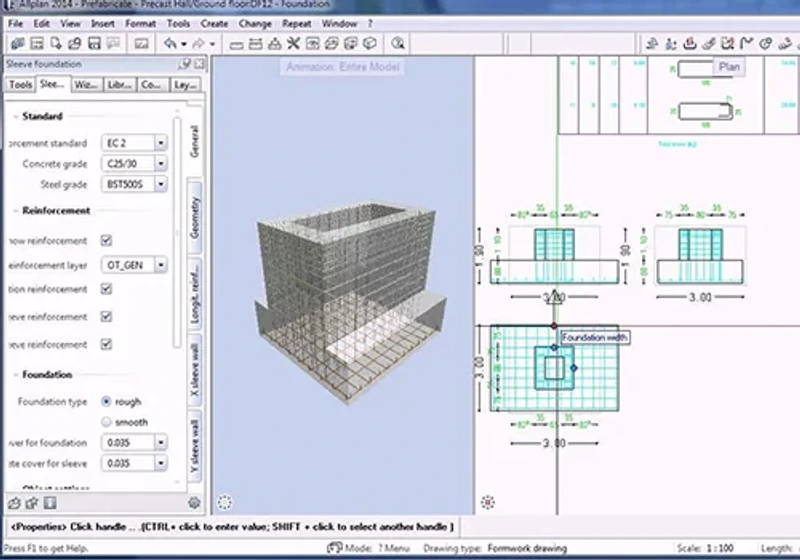The image size is (800, 560).
Task: Select the Y sleeve wall vertical tab
Action: coord(194,446)
